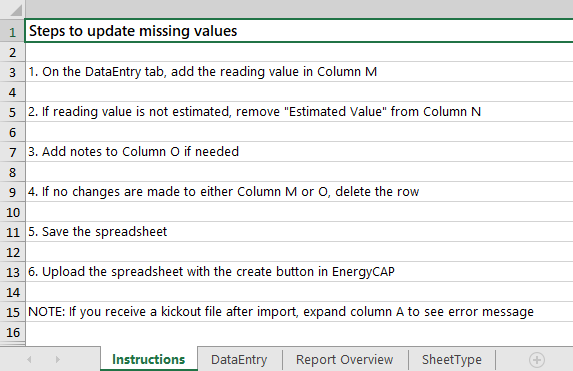Image resolution: width=573 pixels, height=371 pixels.
Task: Select row 13 header
Action: (x=12, y=272)
